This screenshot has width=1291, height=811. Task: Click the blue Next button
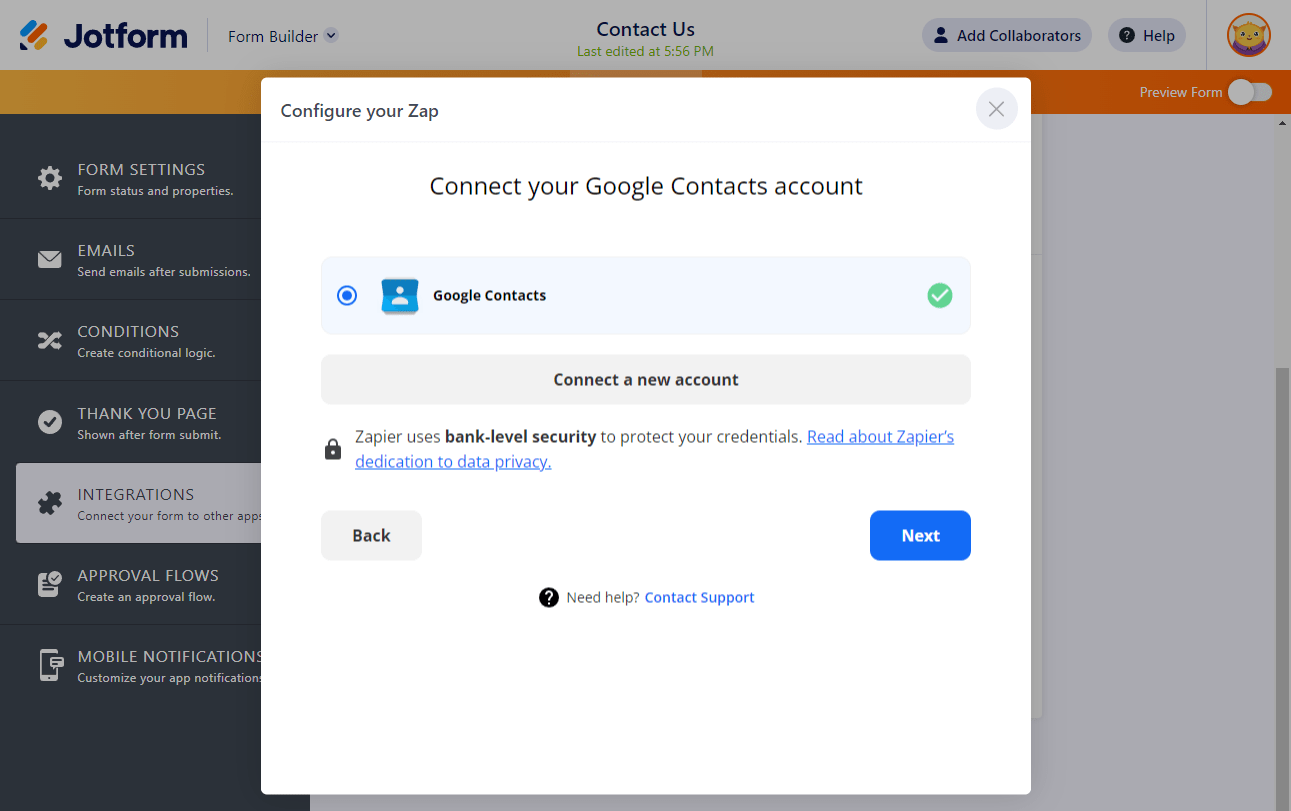click(920, 536)
